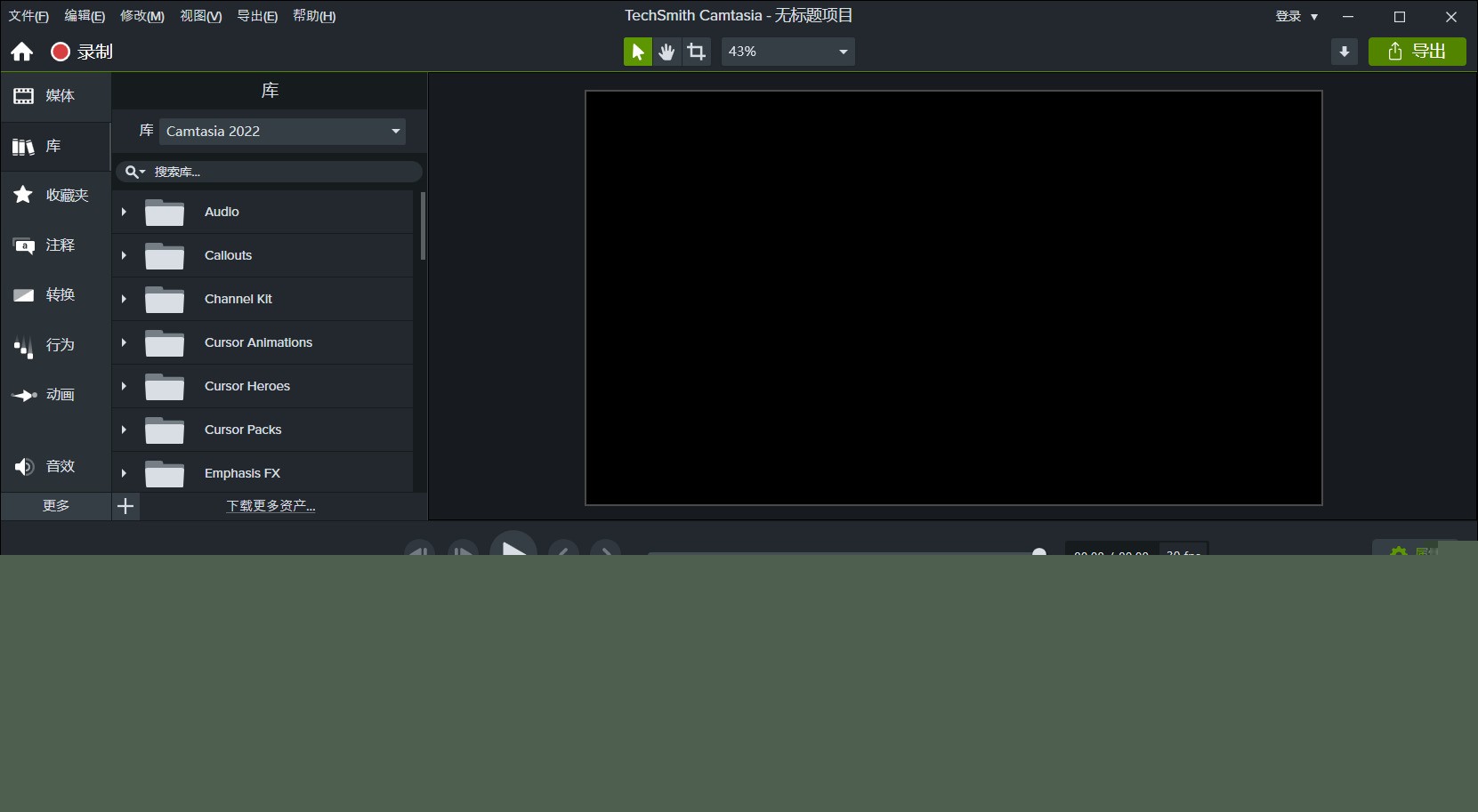The image size is (1478, 812).
Task: Open the 收藏夹 (Favorites) panel
Action: tap(55, 195)
